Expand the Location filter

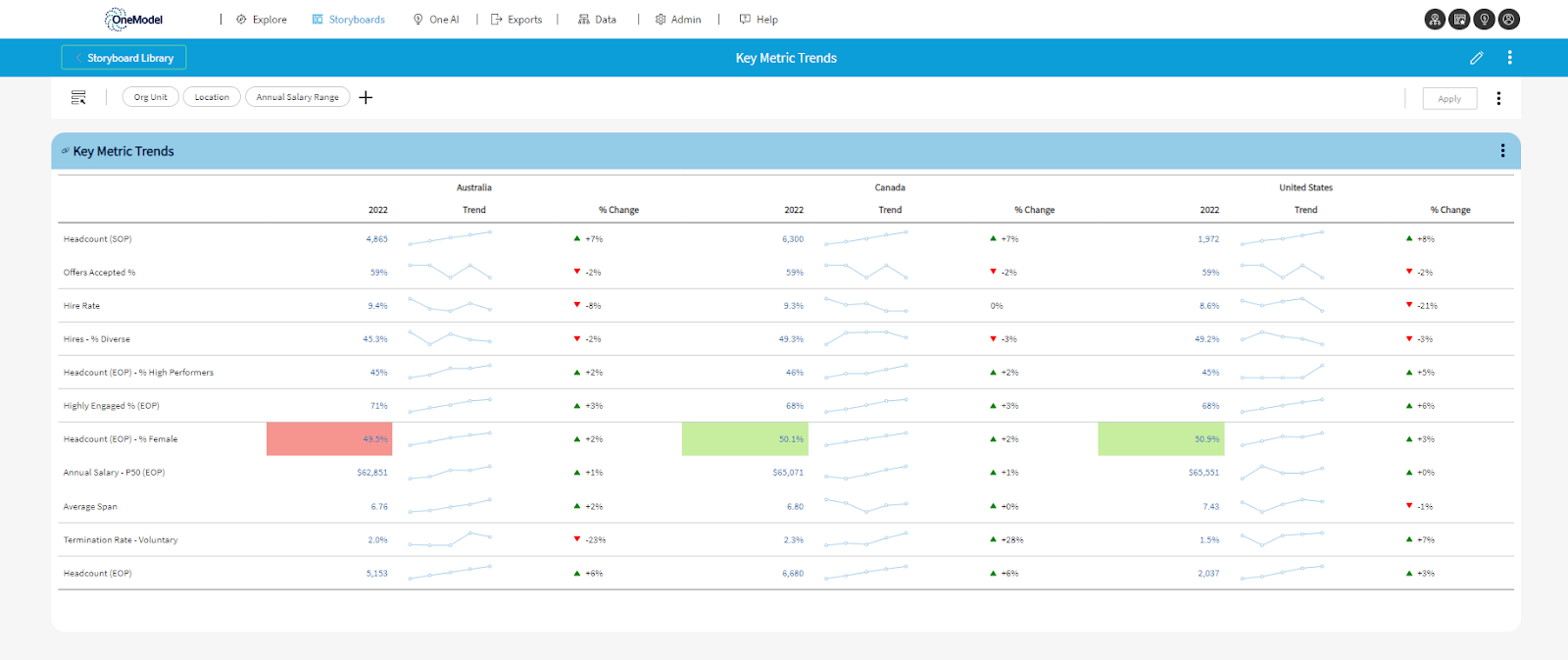[x=212, y=97]
